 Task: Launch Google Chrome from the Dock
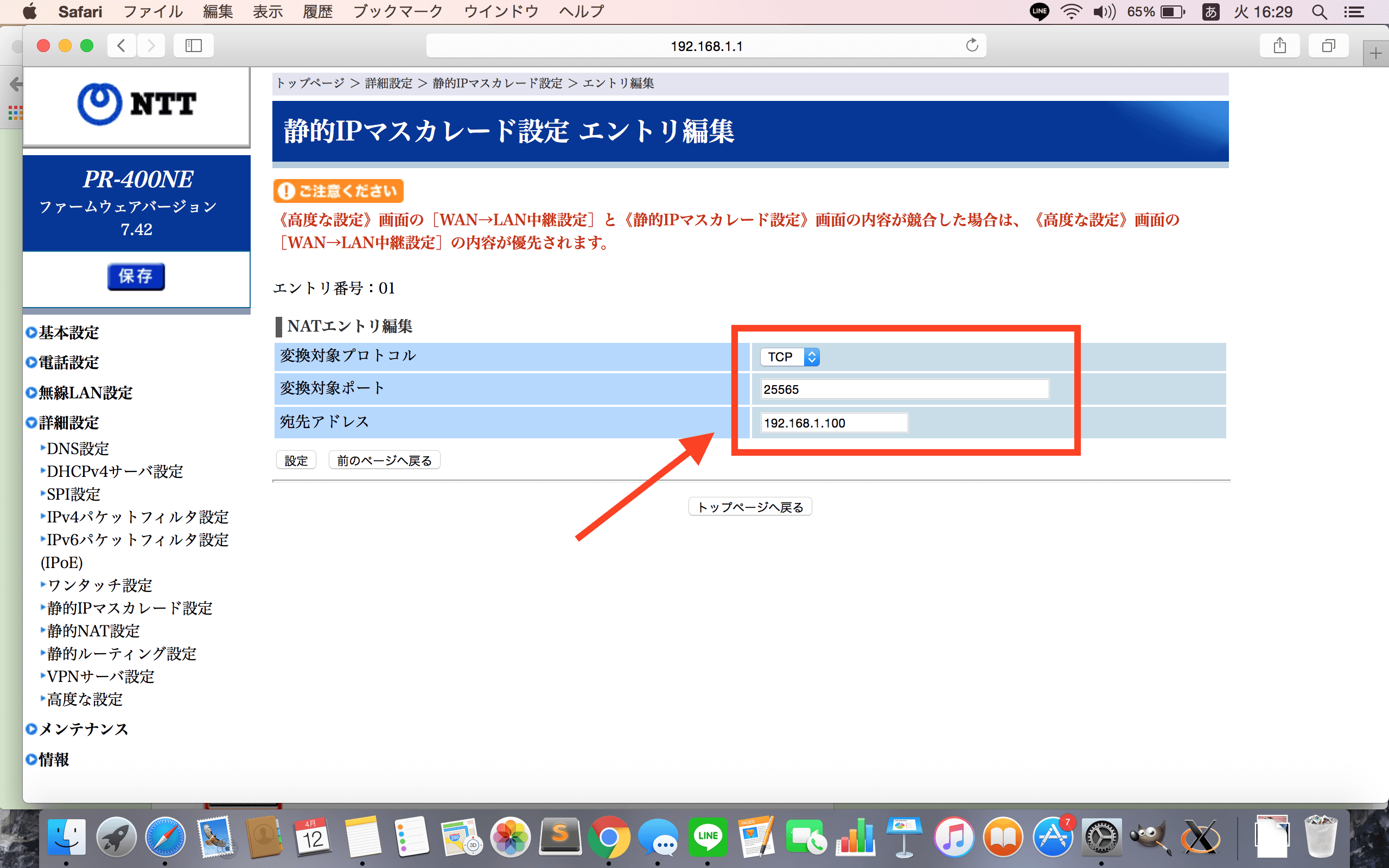tap(610, 837)
